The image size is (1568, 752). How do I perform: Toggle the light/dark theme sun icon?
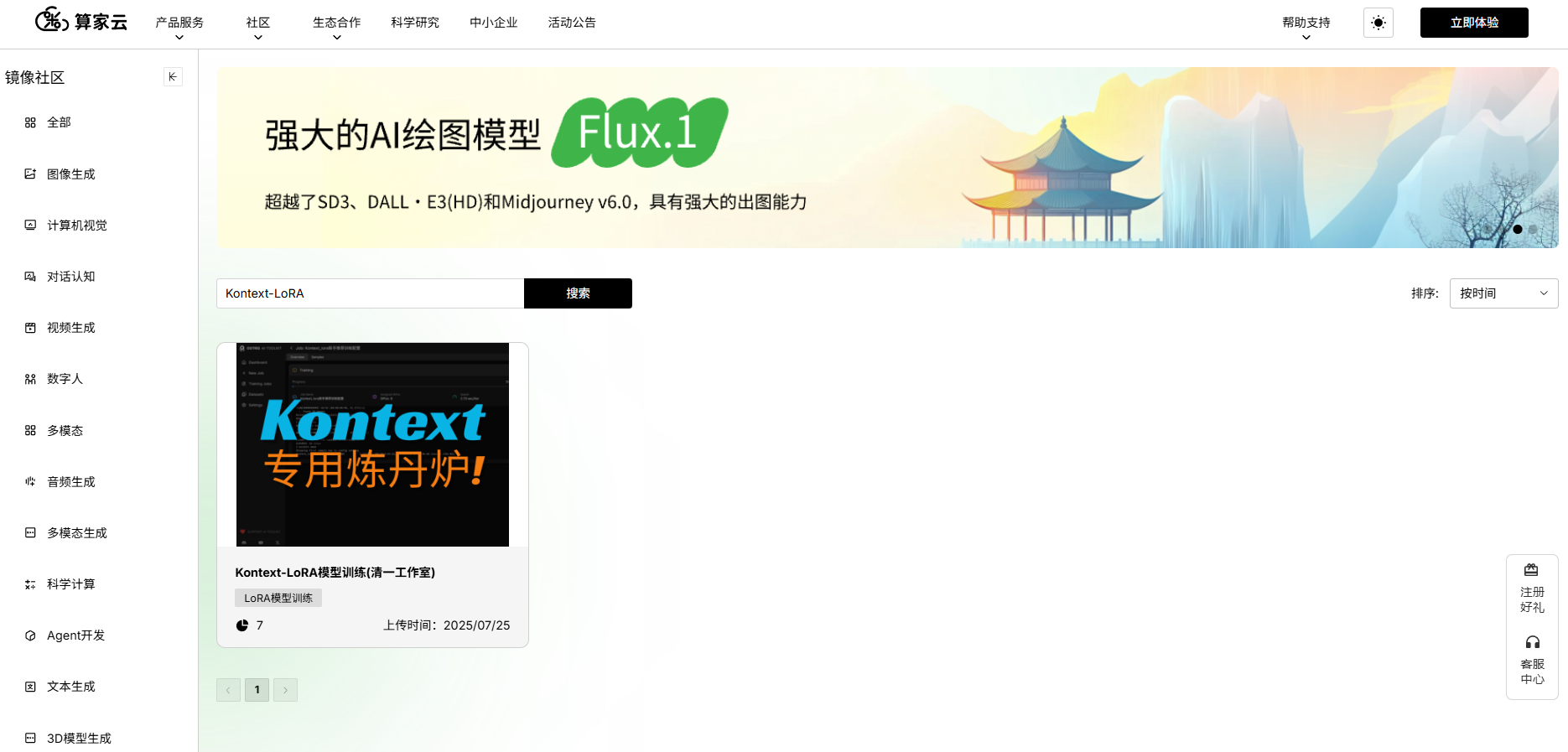point(1378,23)
